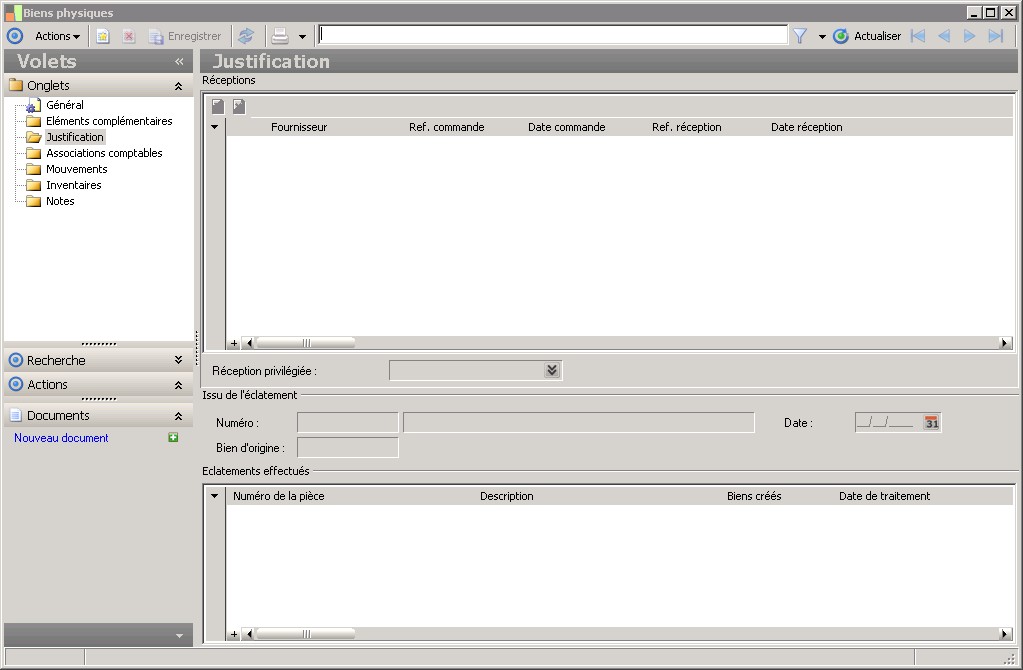
Task: Sort by Date commande column
Action: point(566,127)
